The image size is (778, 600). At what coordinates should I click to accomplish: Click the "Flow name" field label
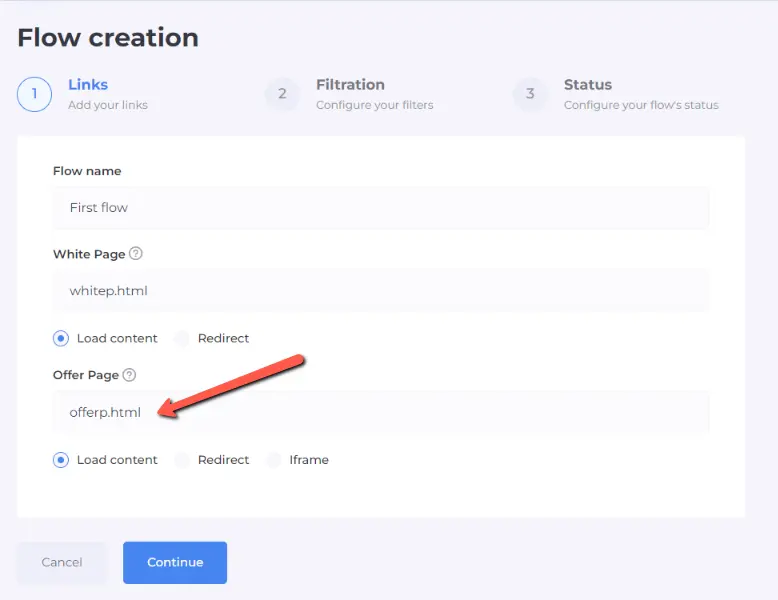point(87,171)
